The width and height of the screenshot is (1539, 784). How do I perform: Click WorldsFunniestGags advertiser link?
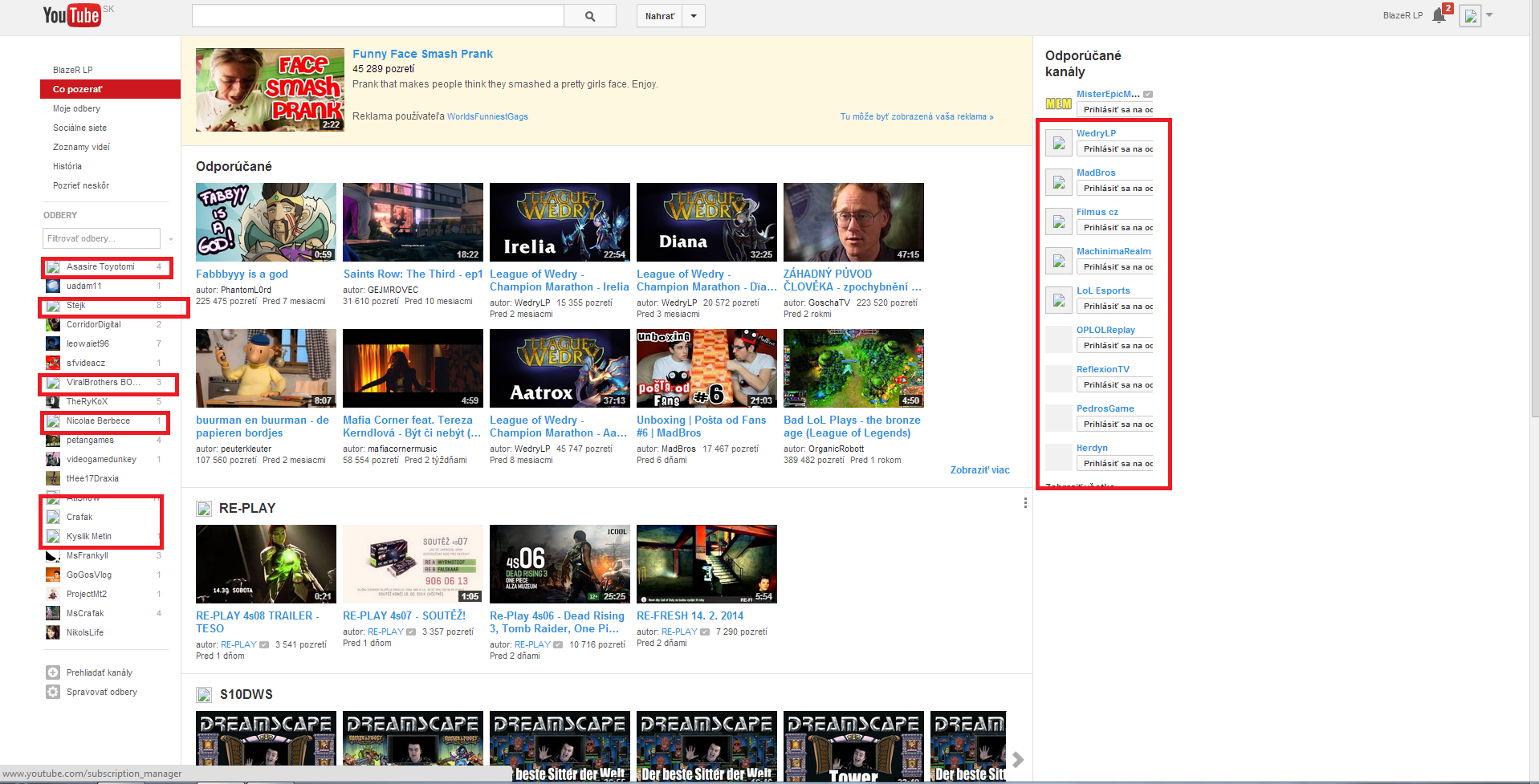[x=487, y=116]
